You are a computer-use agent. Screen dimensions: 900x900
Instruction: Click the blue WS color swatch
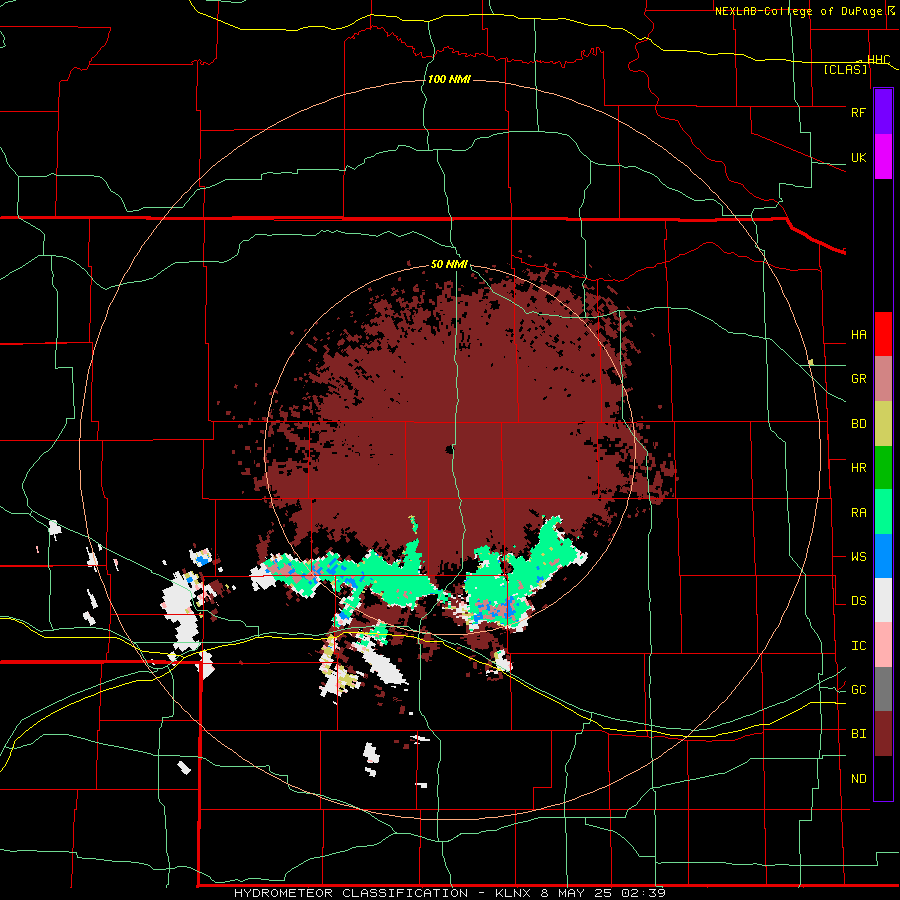click(x=883, y=556)
